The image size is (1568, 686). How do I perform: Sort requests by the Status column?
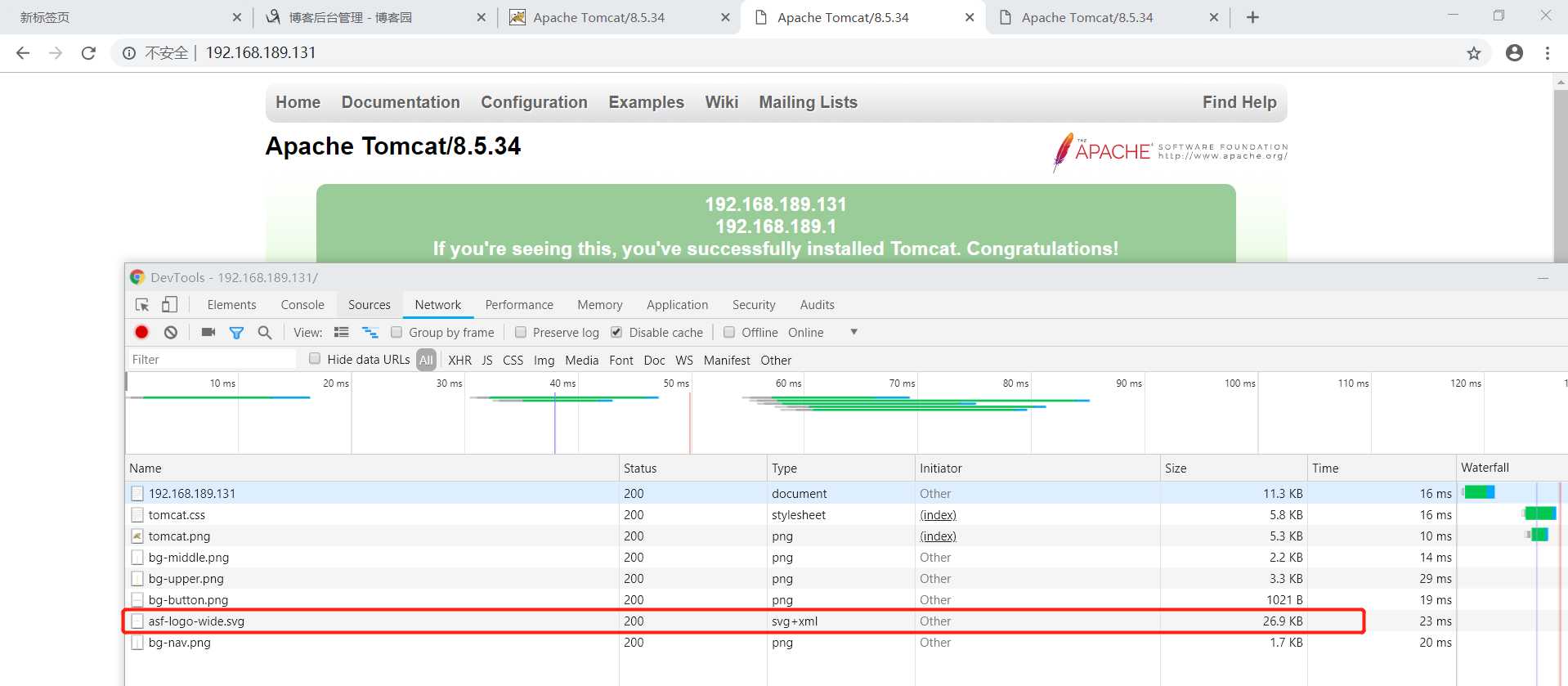[x=692, y=469]
